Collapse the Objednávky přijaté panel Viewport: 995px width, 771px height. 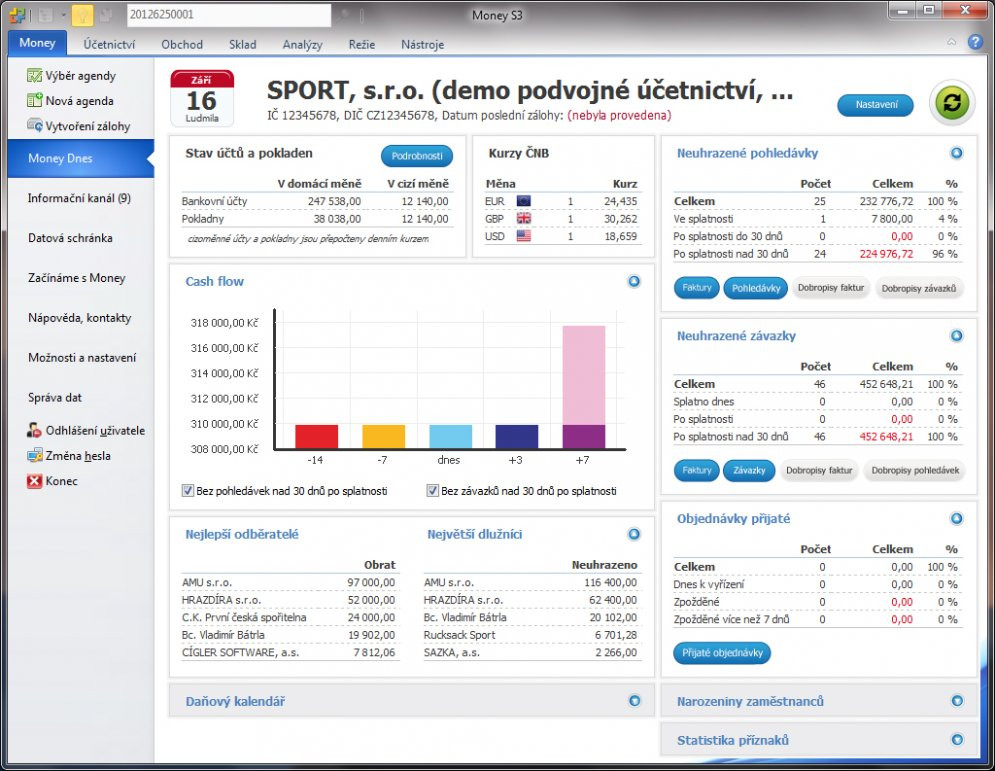coord(957,518)
